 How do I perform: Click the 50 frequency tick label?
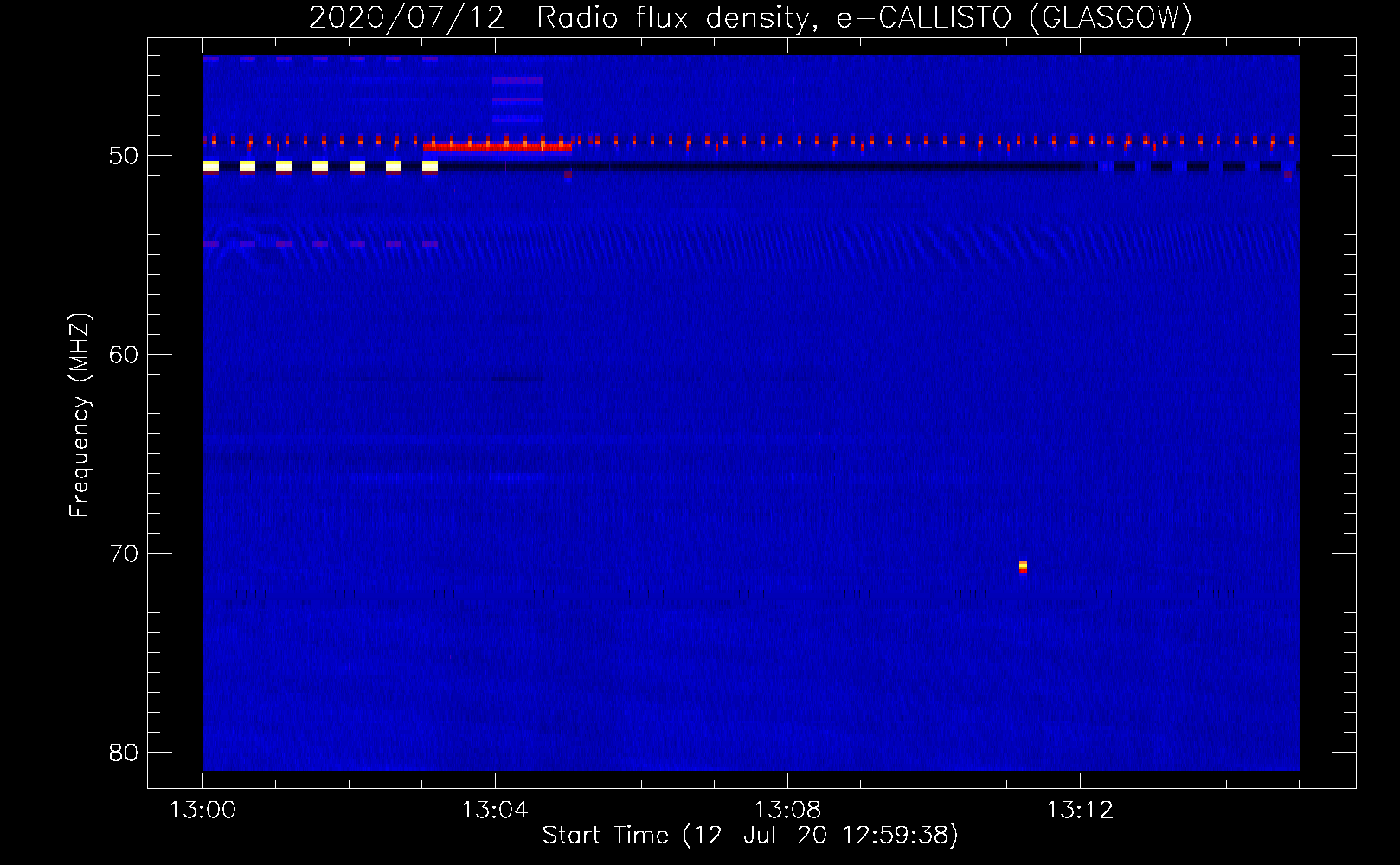tap(124, 157)
